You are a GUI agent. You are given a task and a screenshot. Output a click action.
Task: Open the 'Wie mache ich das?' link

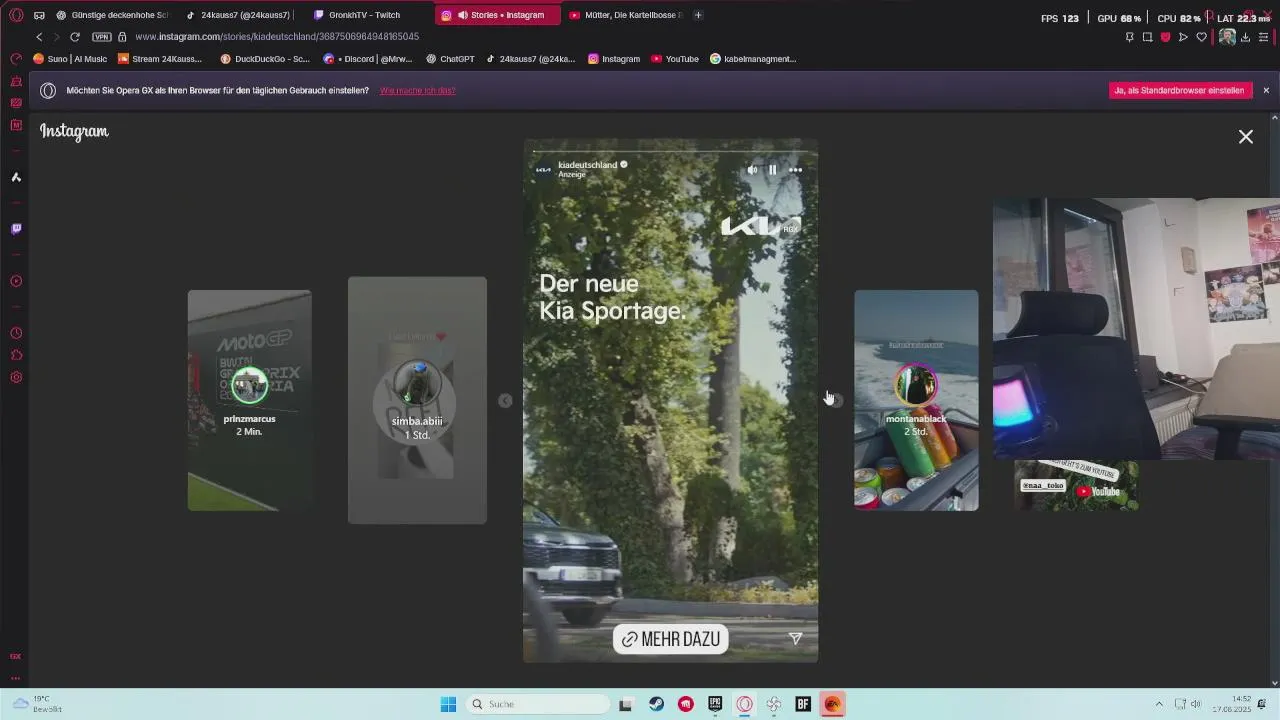pos(418,90)
